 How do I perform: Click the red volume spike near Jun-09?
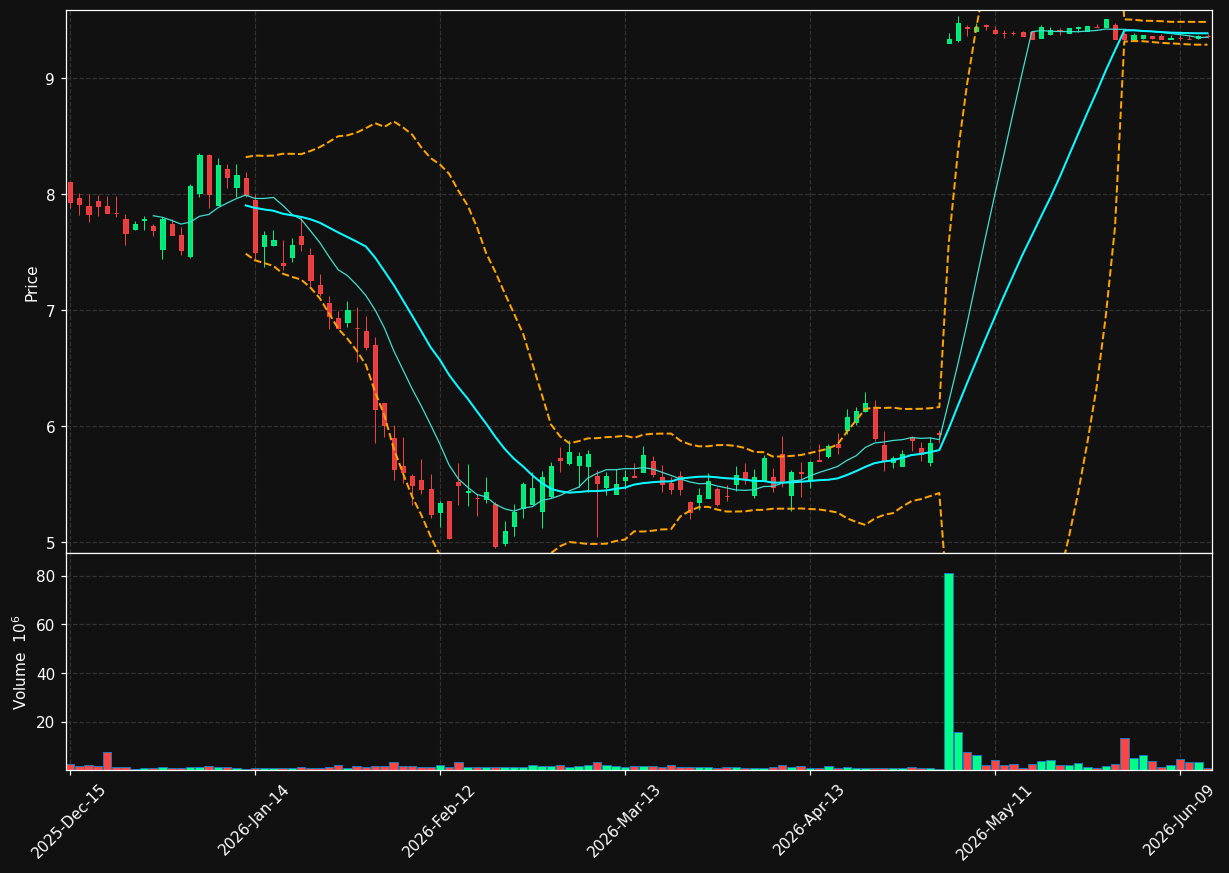pyautogui.click(x=1125, y=754)
